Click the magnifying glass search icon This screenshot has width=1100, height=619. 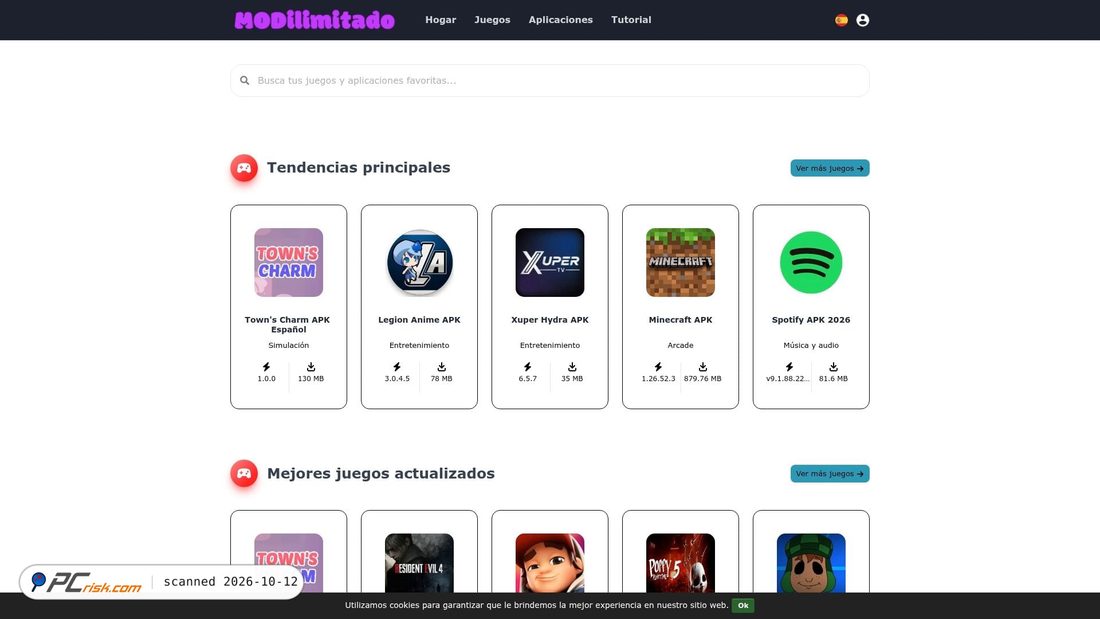pos(245,81)
